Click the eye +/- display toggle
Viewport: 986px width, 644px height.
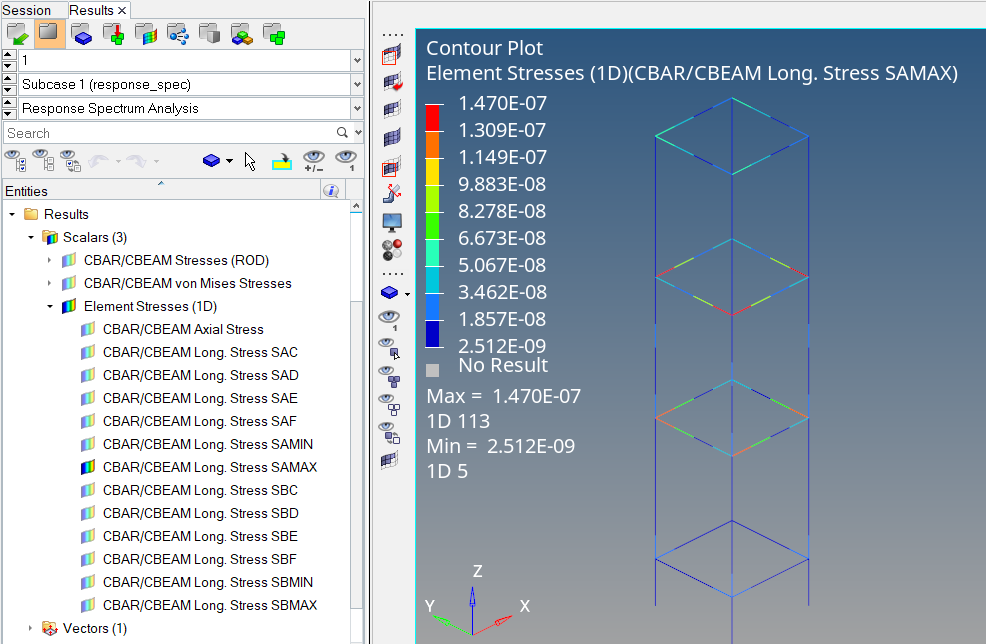pos(314,161)
